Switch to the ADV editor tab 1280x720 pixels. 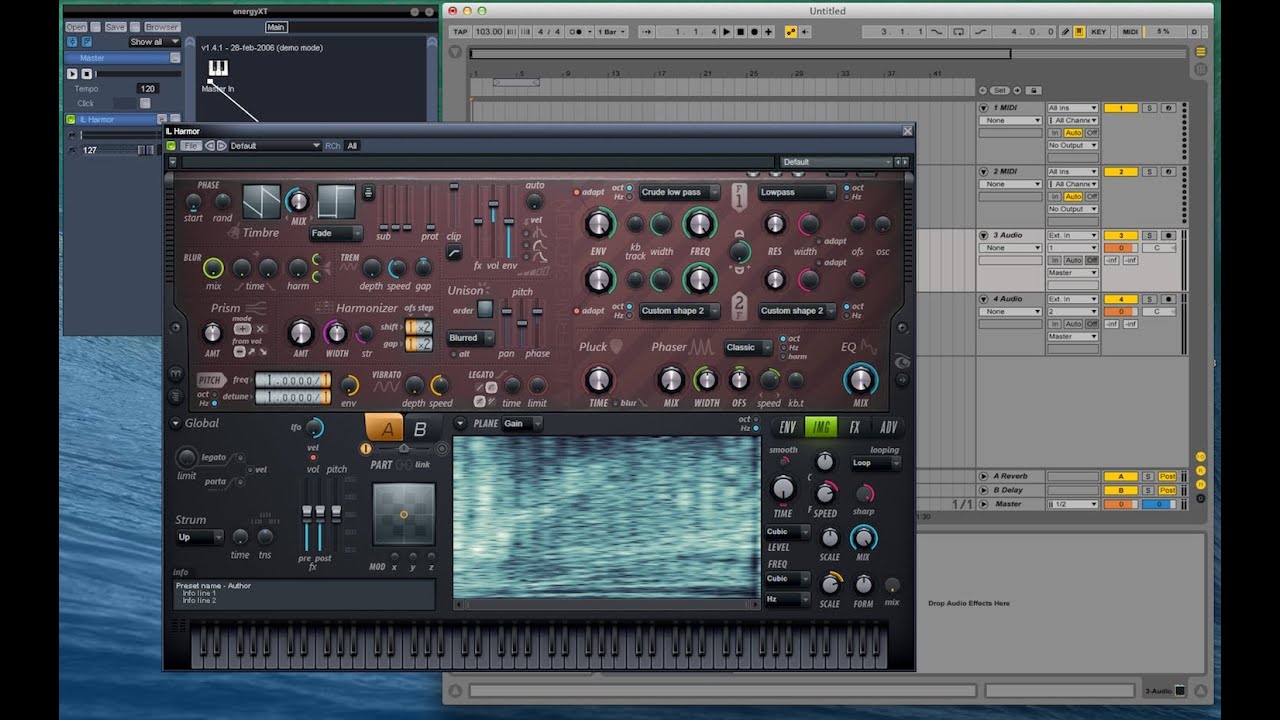coord(888,427)
